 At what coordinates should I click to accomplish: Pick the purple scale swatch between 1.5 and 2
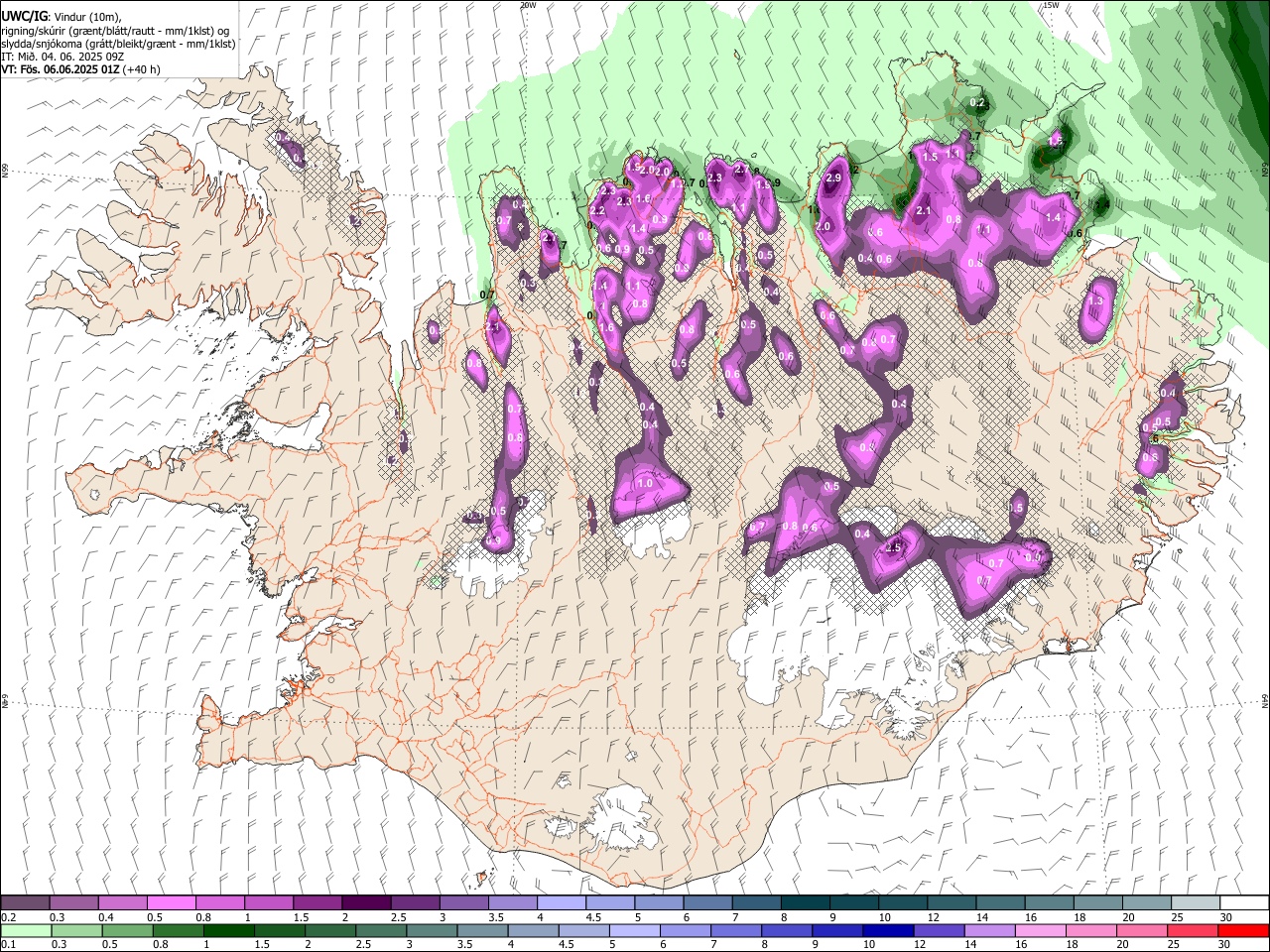coord(317,903)
